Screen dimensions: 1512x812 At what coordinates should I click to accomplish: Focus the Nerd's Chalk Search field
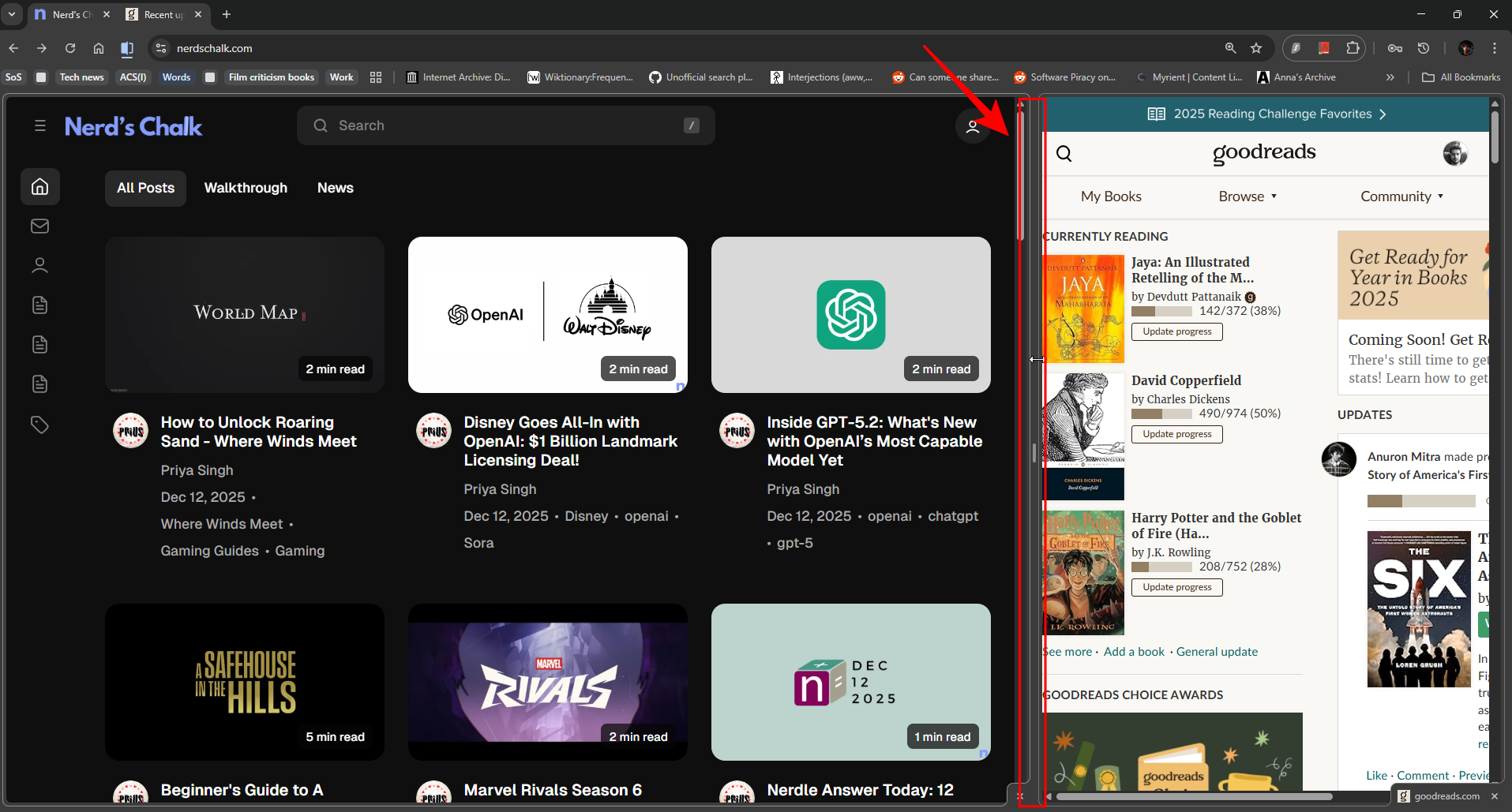click(x=506, y=125)
